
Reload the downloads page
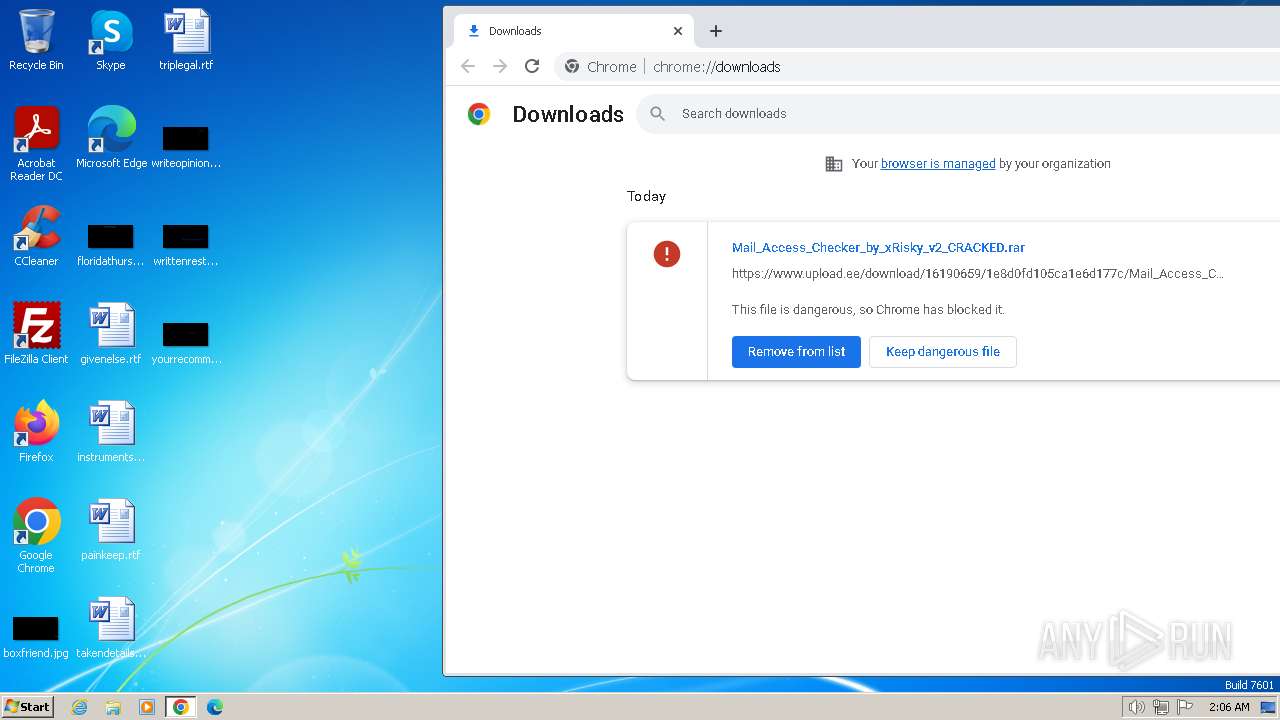coord(532,66)
